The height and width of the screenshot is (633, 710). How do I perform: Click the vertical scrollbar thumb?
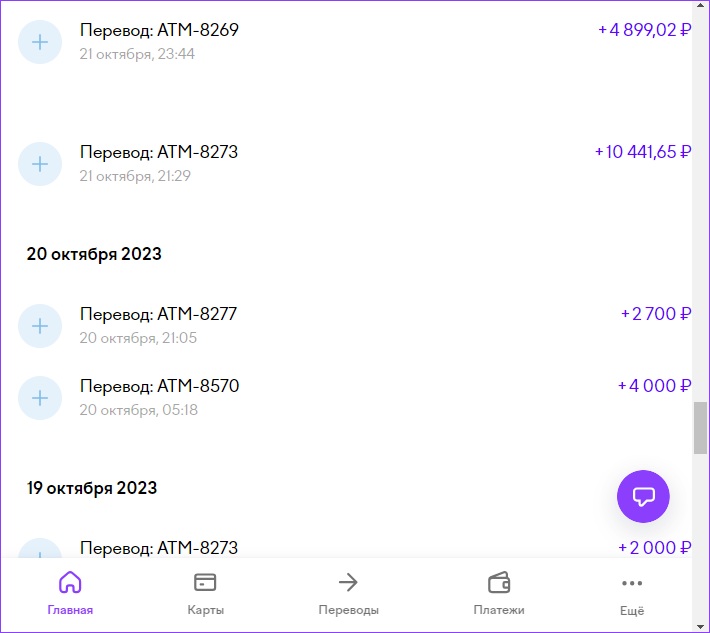click(700, 427)
